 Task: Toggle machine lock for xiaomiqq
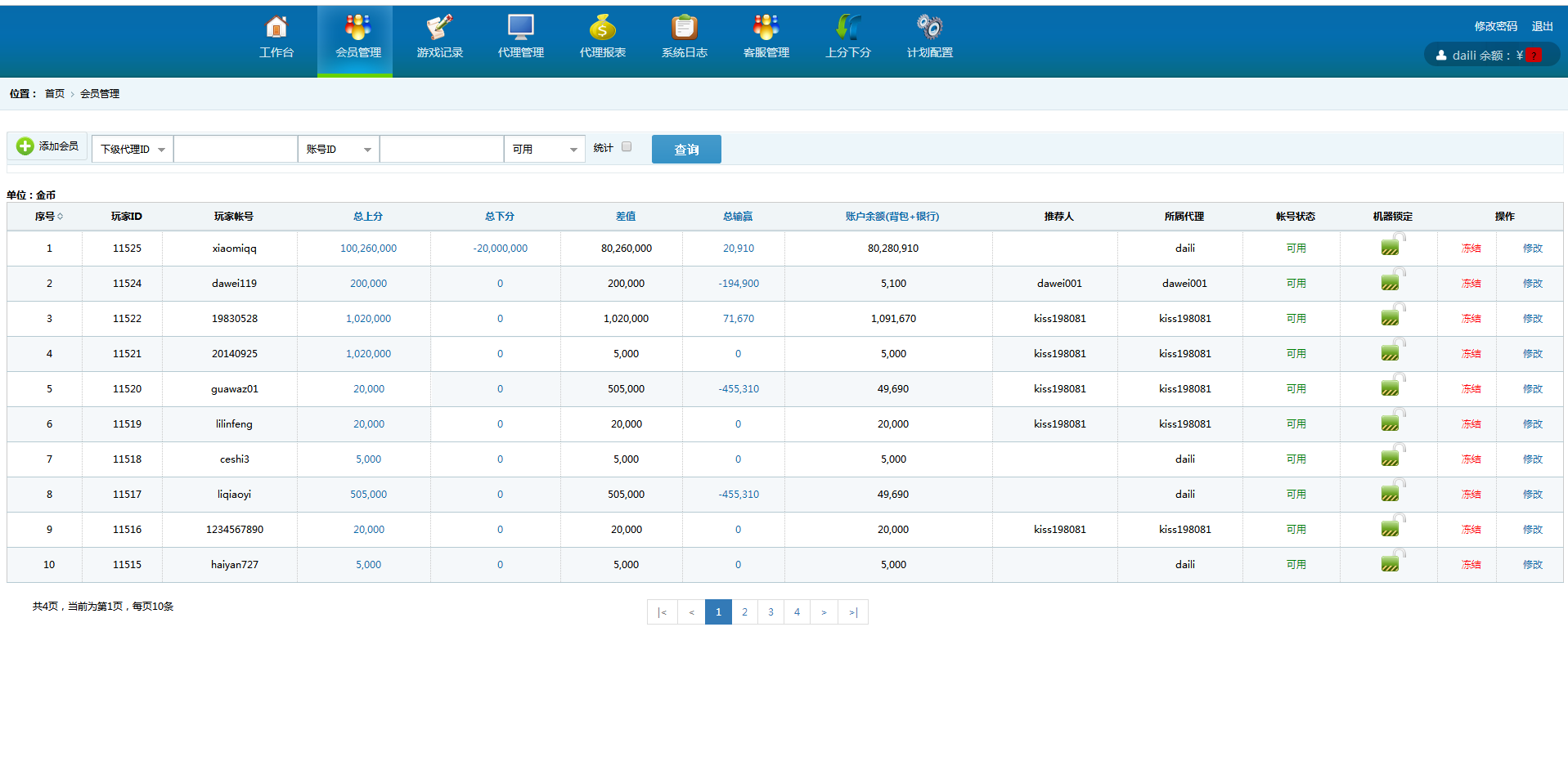(x=1391, y=246)
